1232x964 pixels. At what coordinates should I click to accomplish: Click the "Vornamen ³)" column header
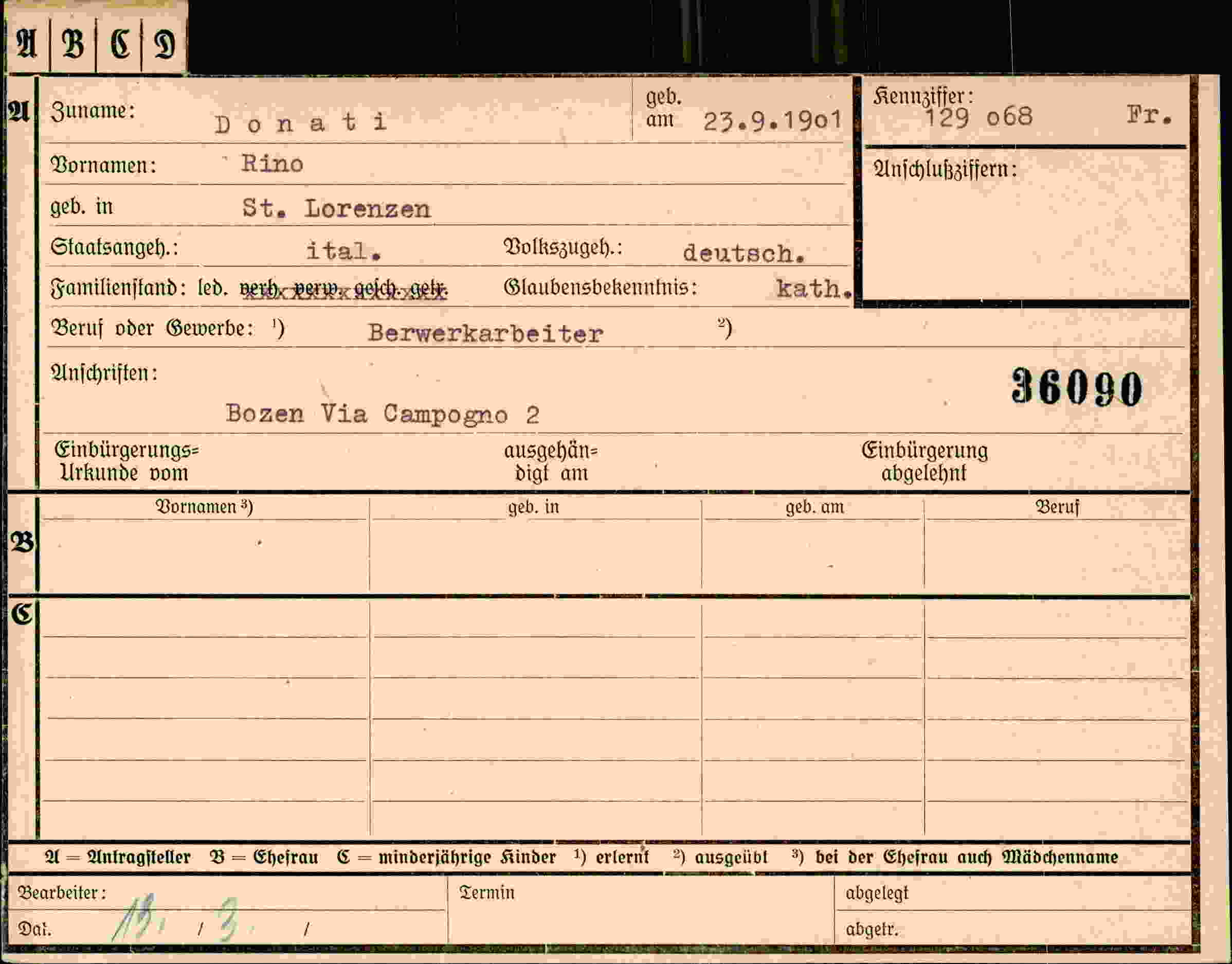[x=204, y=506]
